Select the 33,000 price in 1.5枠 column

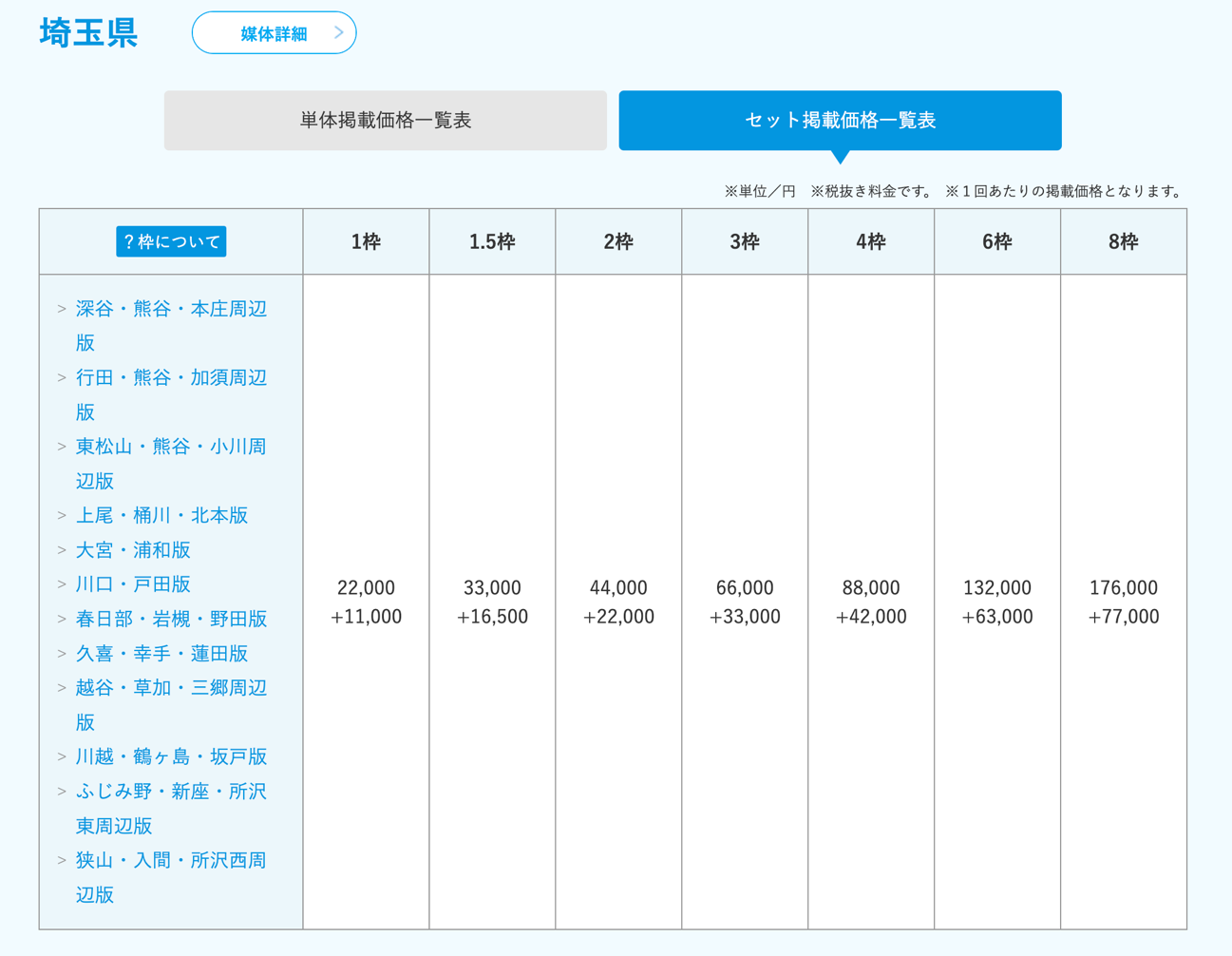click(x=492, y=588)
